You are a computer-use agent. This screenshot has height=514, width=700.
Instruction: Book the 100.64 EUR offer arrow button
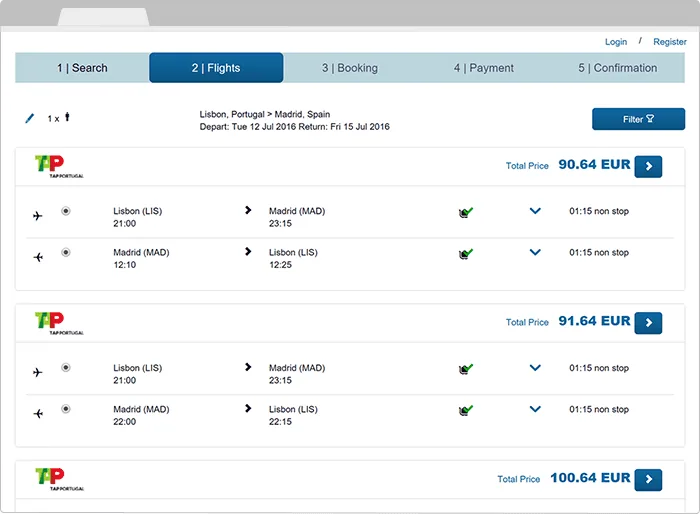point(648,480)
